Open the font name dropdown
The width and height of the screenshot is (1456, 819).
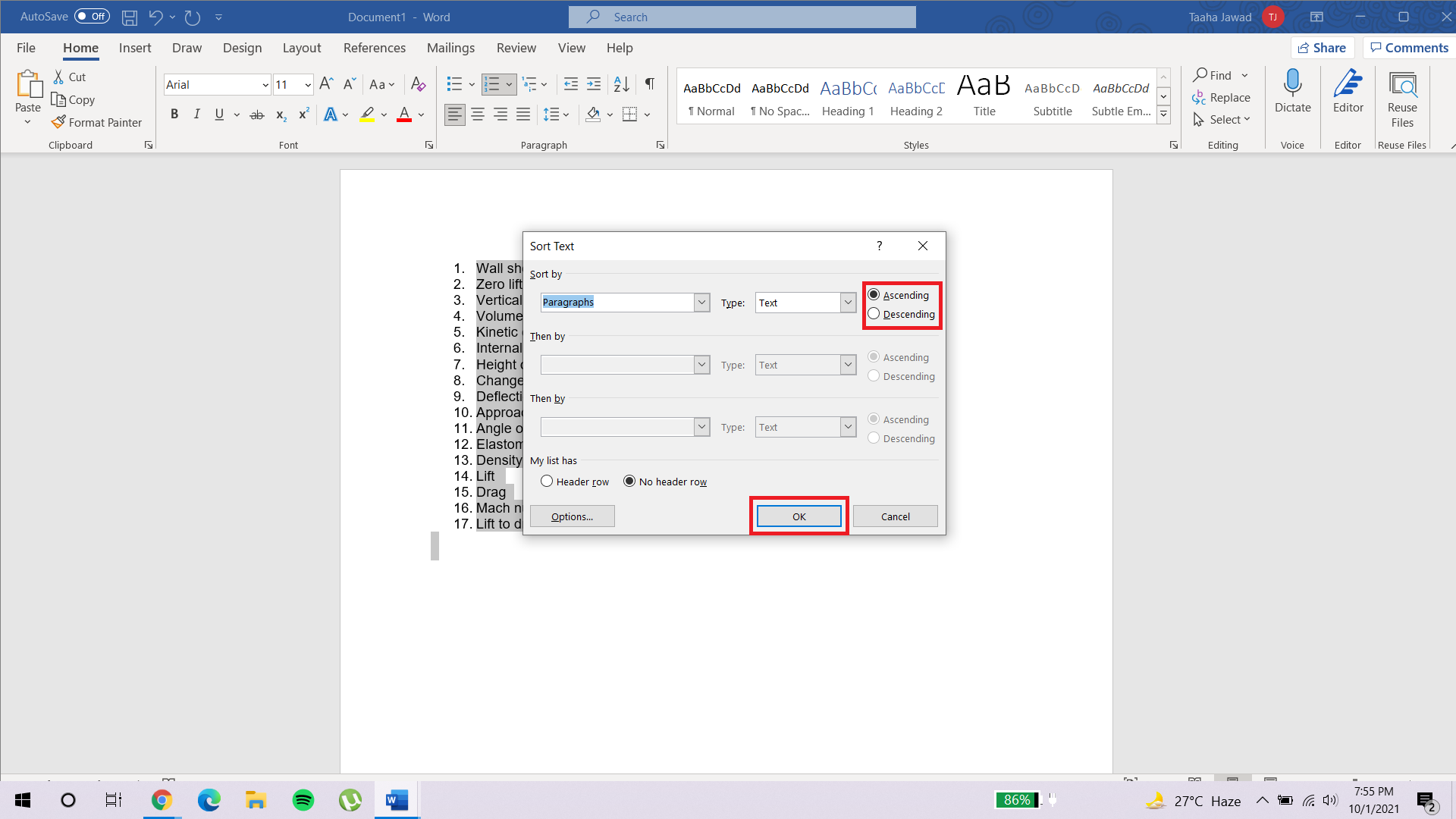click(265, 85)
